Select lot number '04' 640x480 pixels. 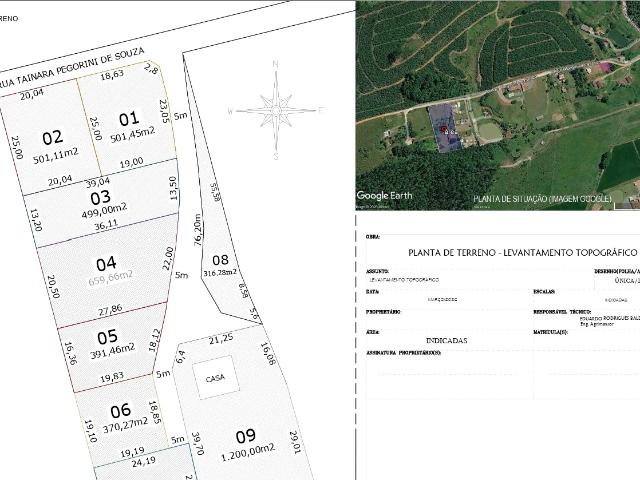[106, 264]
